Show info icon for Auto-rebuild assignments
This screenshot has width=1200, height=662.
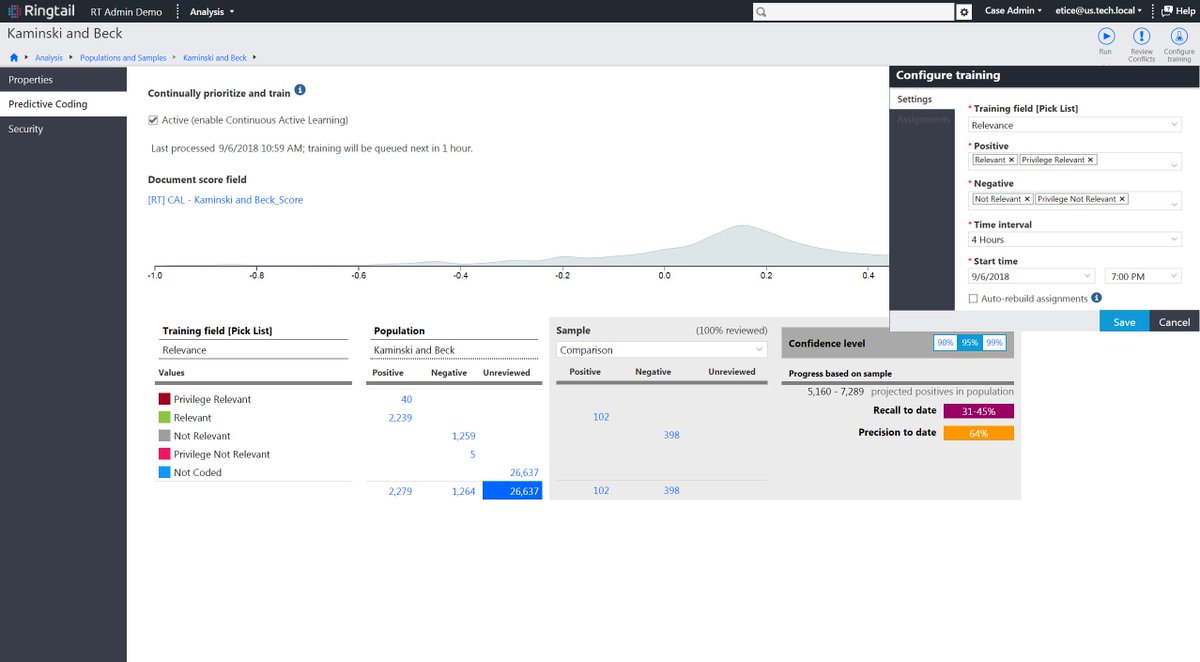1096,298
